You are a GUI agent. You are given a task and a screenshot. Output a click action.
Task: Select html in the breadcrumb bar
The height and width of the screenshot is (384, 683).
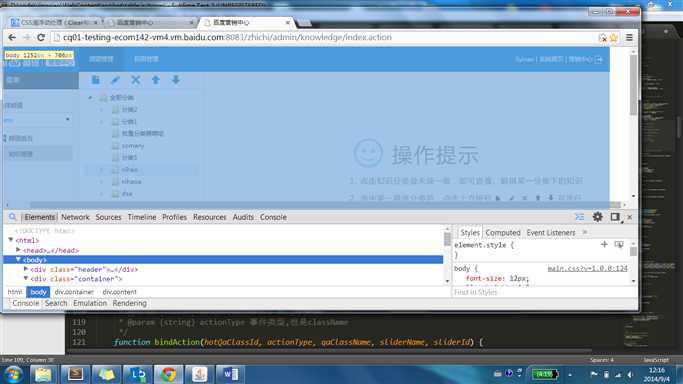(x=14, y=292)
